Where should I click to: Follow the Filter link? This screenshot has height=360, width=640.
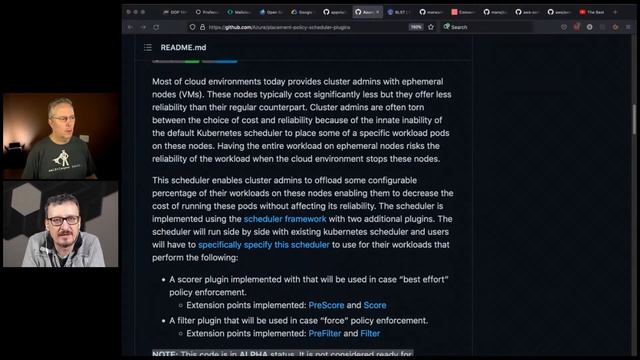(370, 333)
